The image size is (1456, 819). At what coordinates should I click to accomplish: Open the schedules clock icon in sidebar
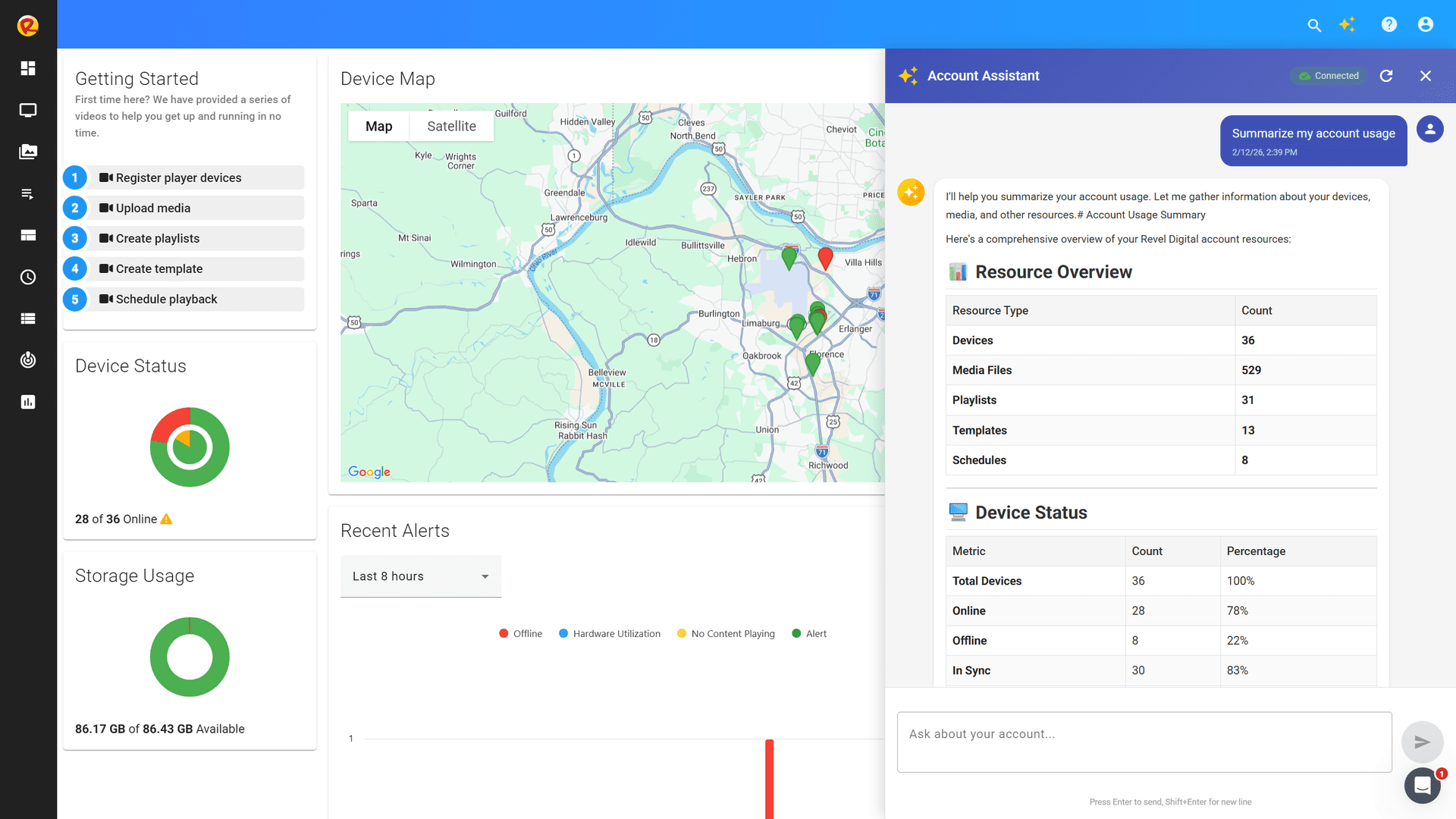pos(28,277)
